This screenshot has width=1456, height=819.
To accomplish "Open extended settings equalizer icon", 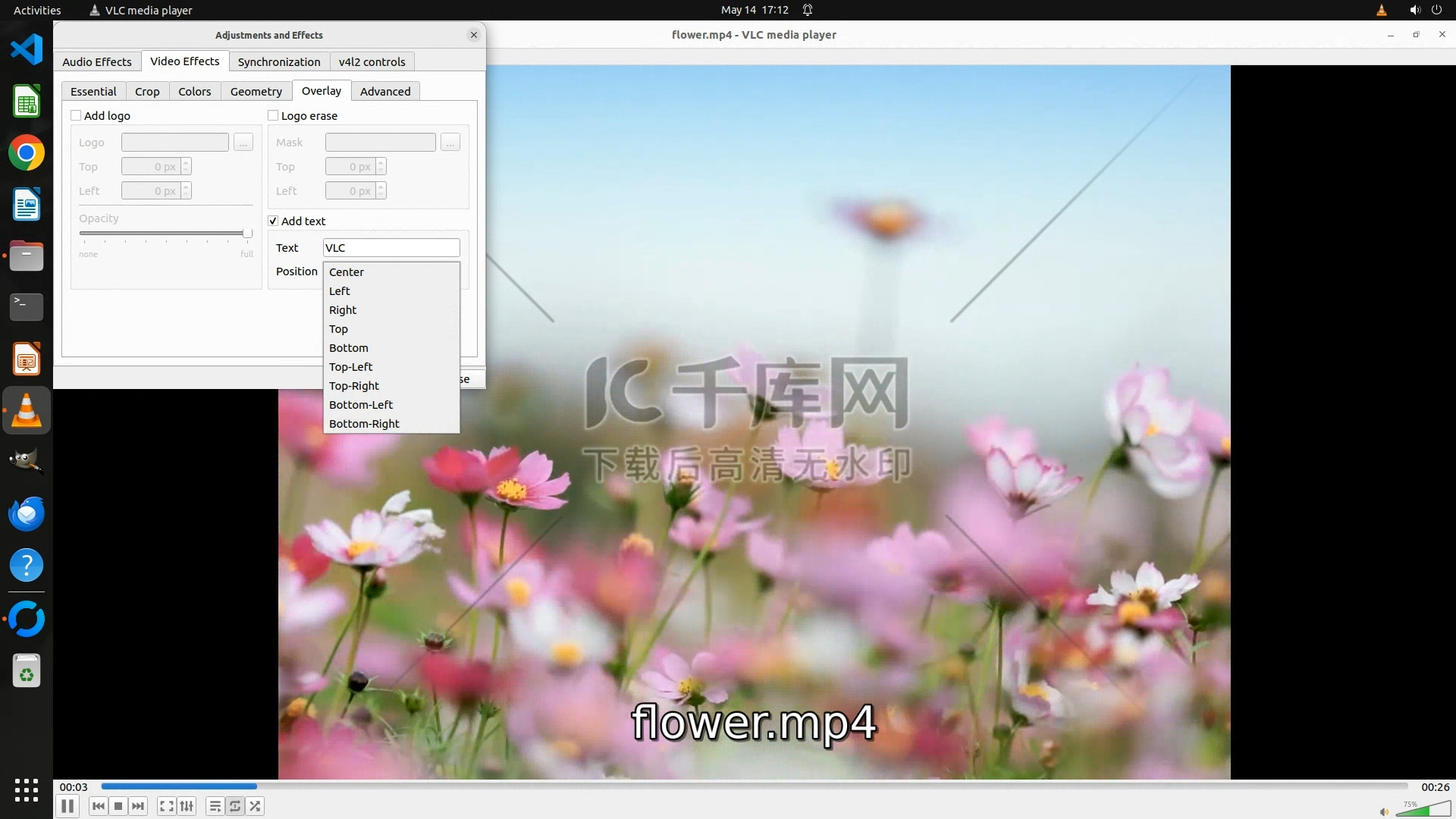I will (x=187, y=806).
